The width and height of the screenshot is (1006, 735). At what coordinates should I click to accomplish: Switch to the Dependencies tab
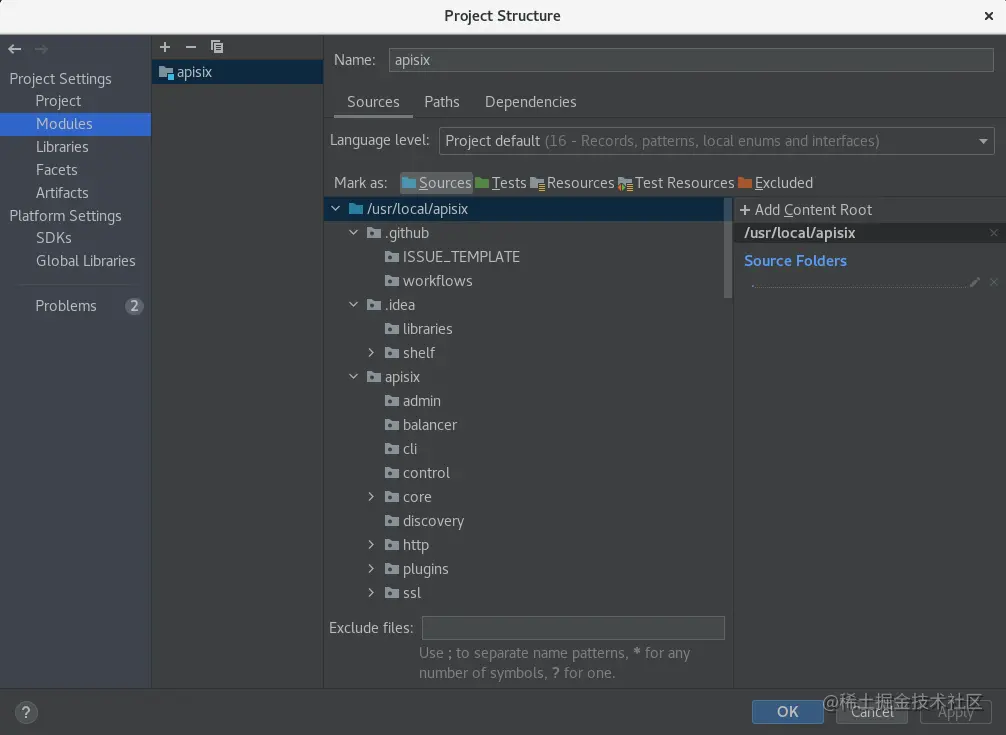click(530, 102)
